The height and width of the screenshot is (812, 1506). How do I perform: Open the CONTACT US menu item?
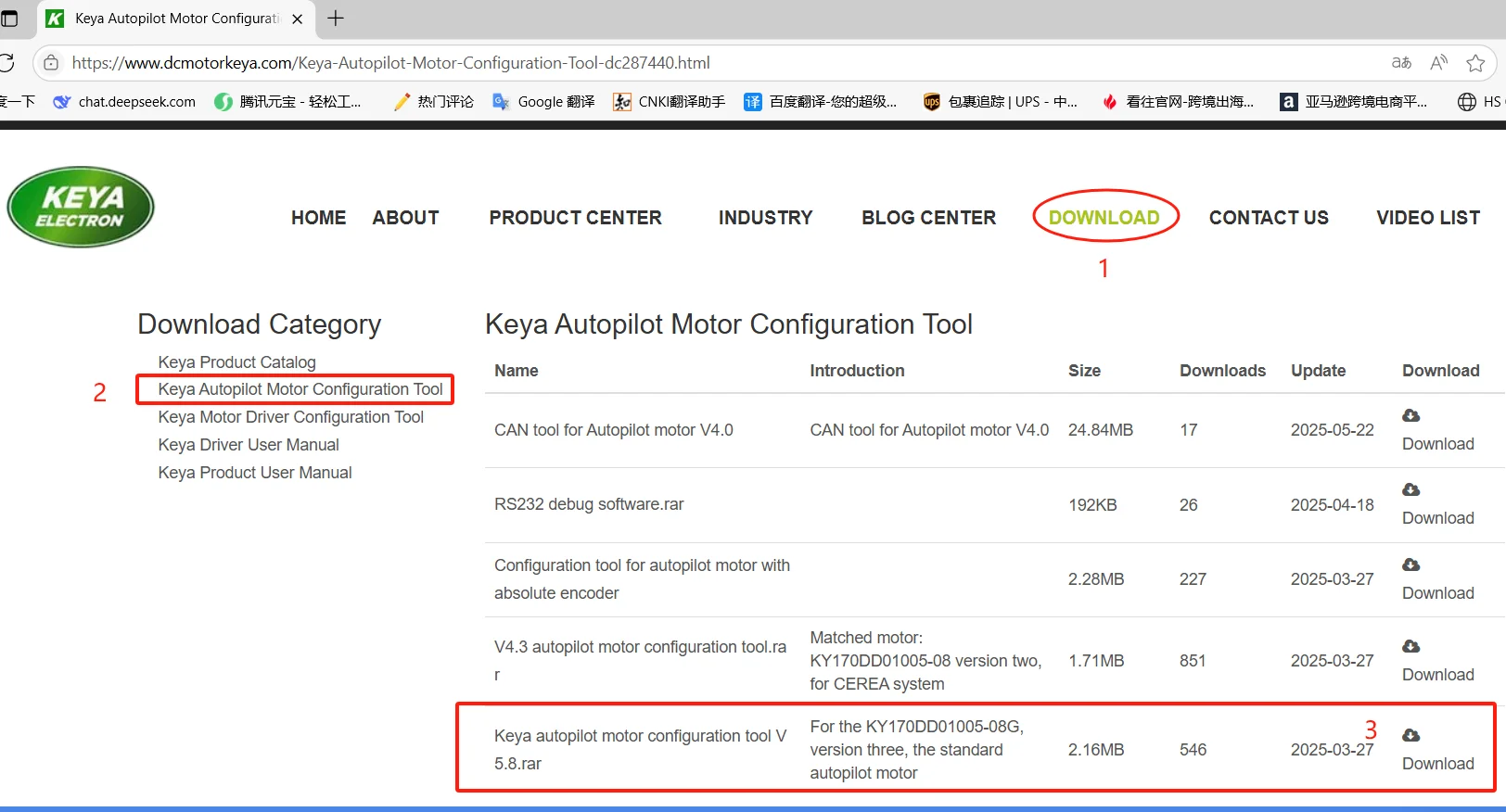point(1269,218)
